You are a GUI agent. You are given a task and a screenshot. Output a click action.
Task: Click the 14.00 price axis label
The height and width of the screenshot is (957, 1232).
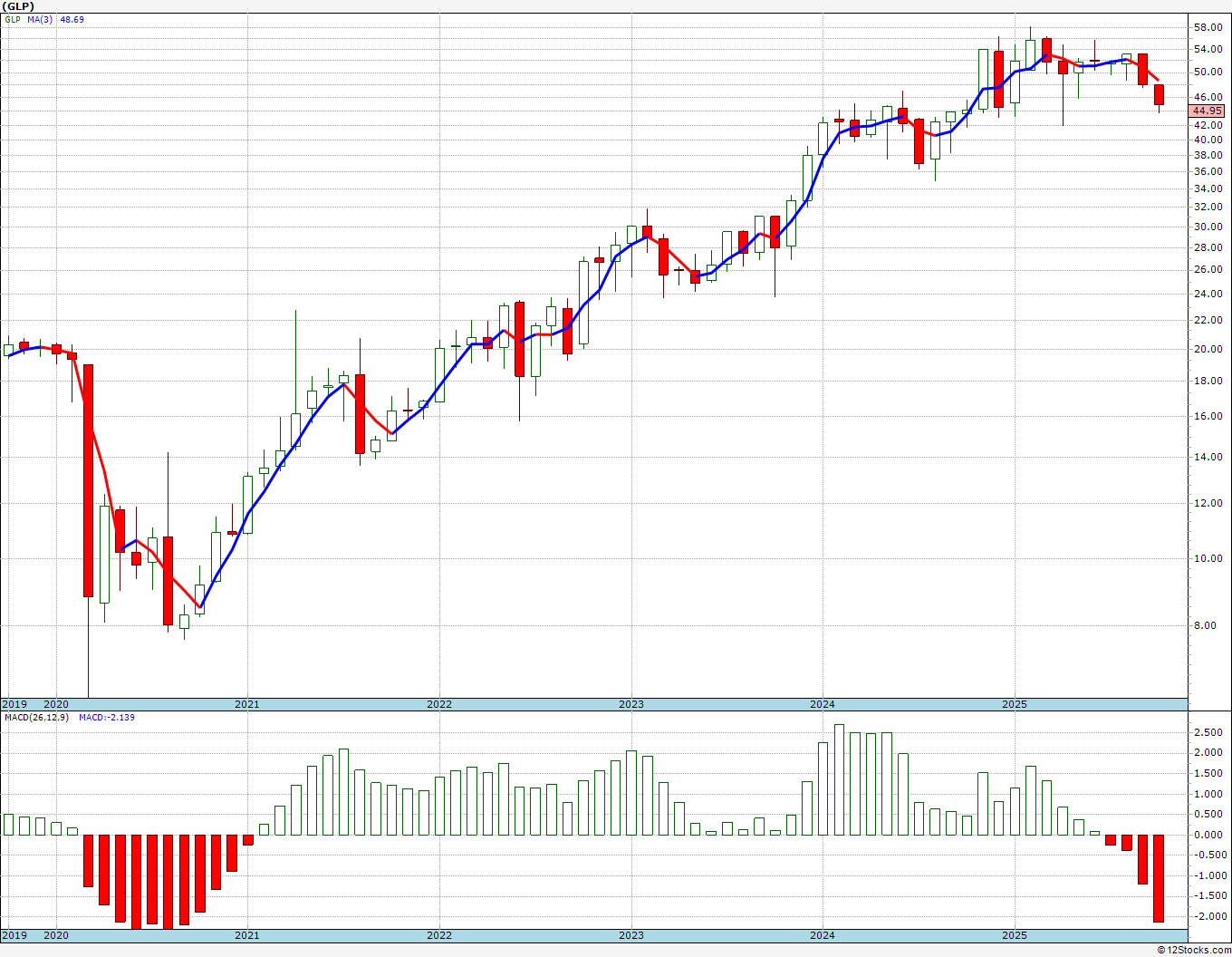1208,457
